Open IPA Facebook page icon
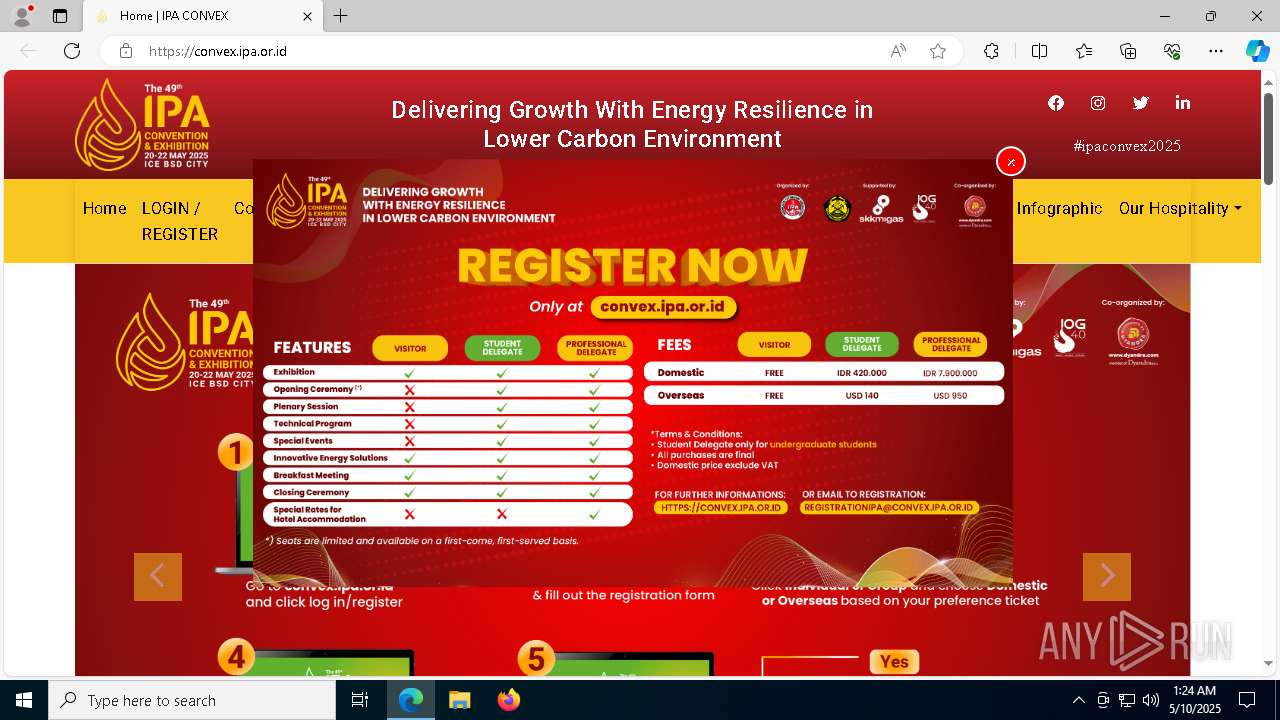Image resolution: width=1280 pixels, height=720 pixels. point(1056,103)
